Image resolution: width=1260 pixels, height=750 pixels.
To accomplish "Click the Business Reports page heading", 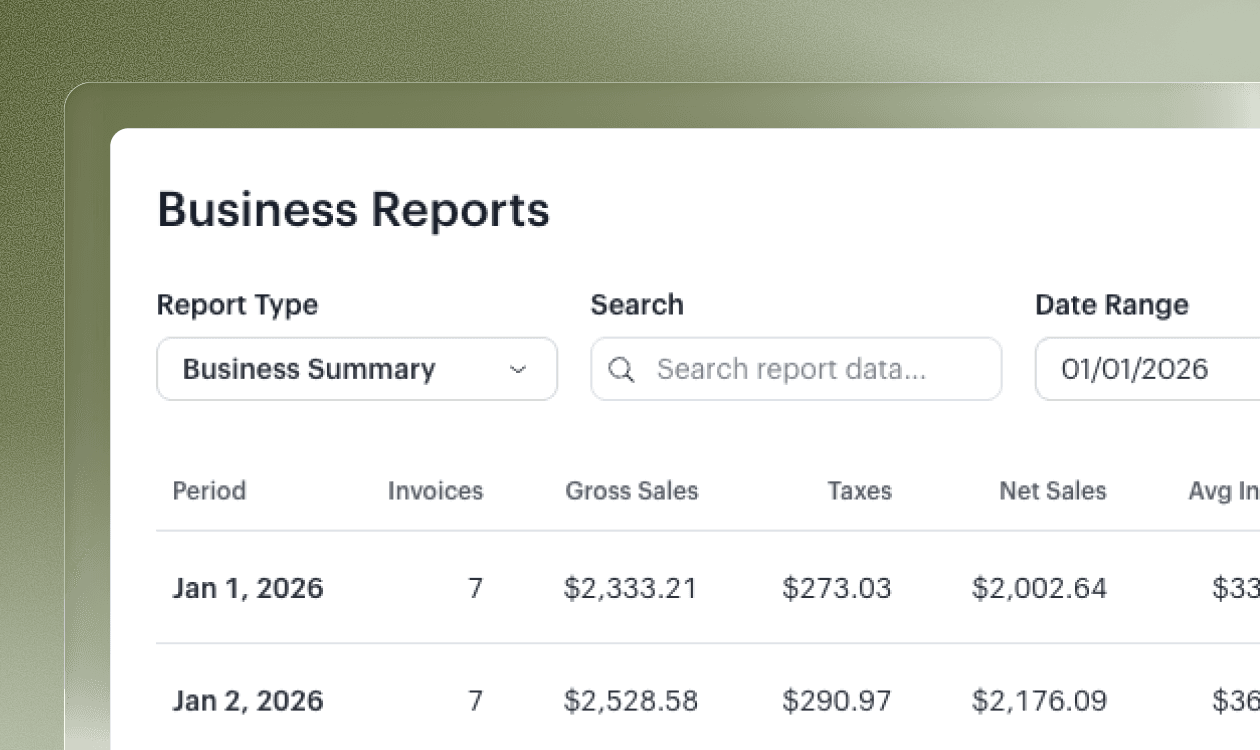I will pyautogui.click(x=354, y=210).
